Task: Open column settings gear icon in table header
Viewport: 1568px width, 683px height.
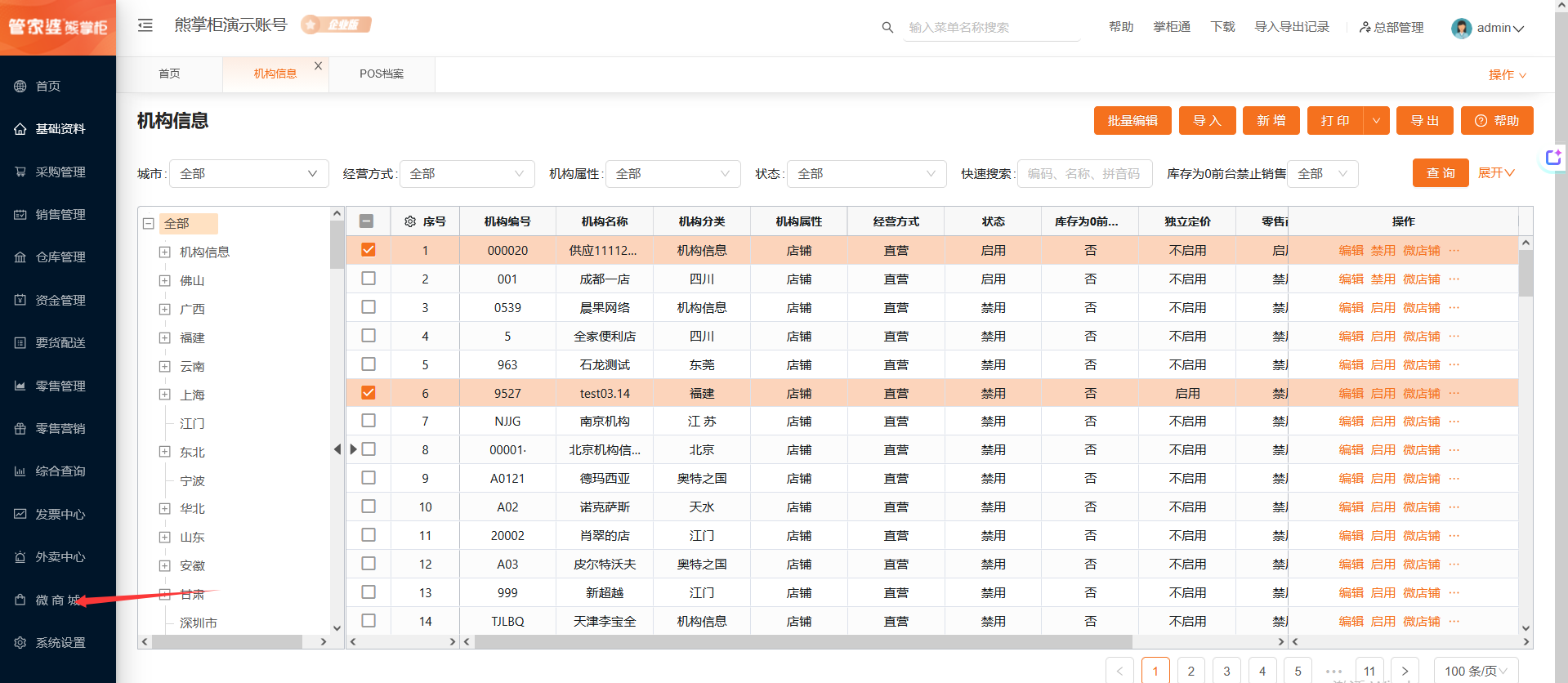Action: [x=410, y=221]
